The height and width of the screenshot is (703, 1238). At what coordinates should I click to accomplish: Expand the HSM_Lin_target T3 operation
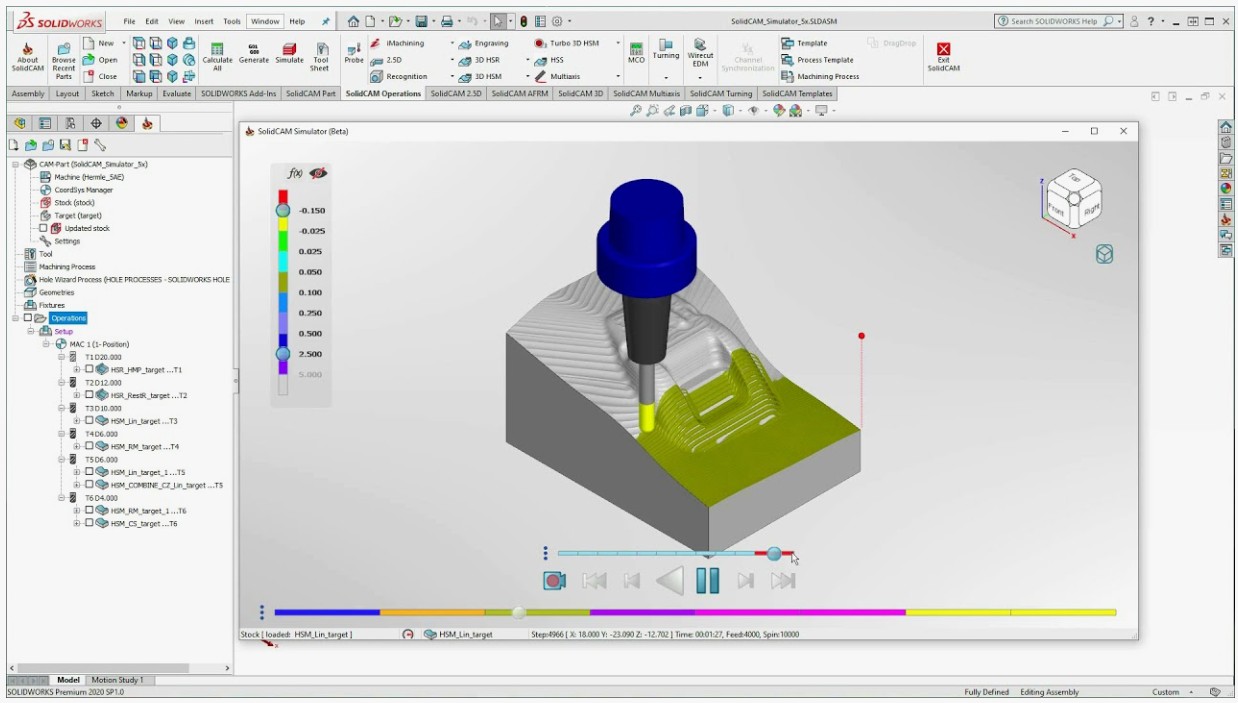click(x=76, y=421)
